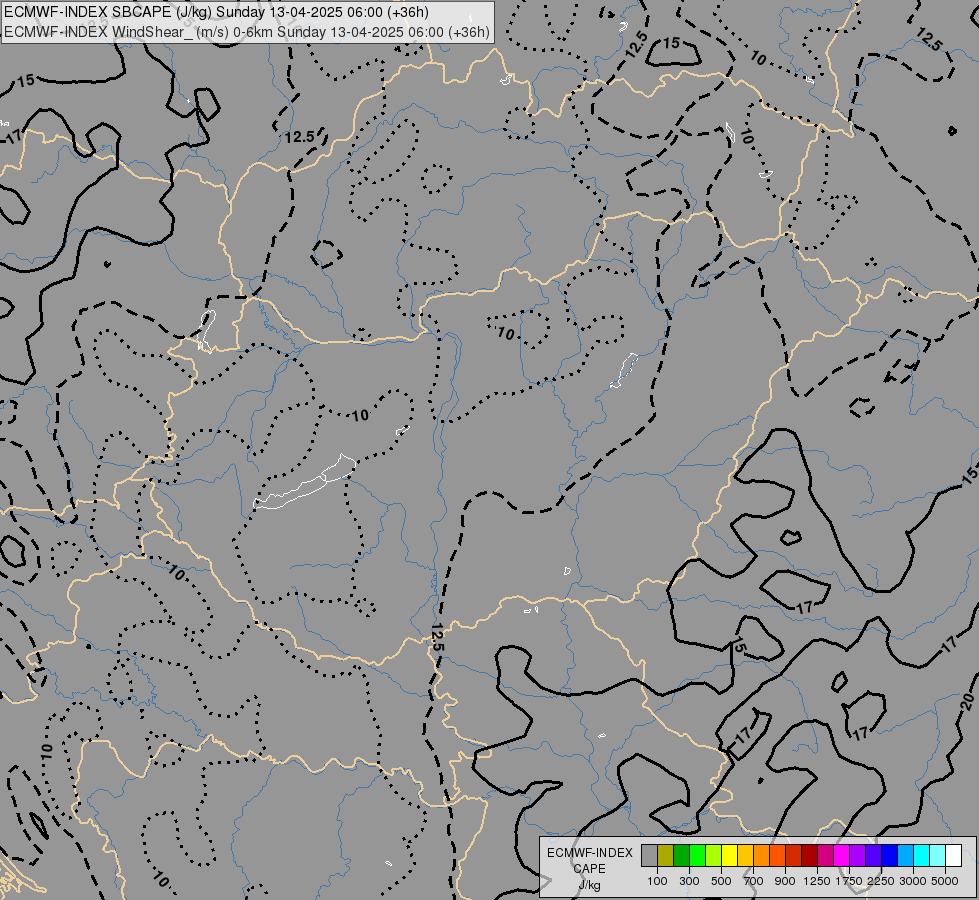Click the 3000 legend value
The image size is (979, 900).
pos(913,881)
